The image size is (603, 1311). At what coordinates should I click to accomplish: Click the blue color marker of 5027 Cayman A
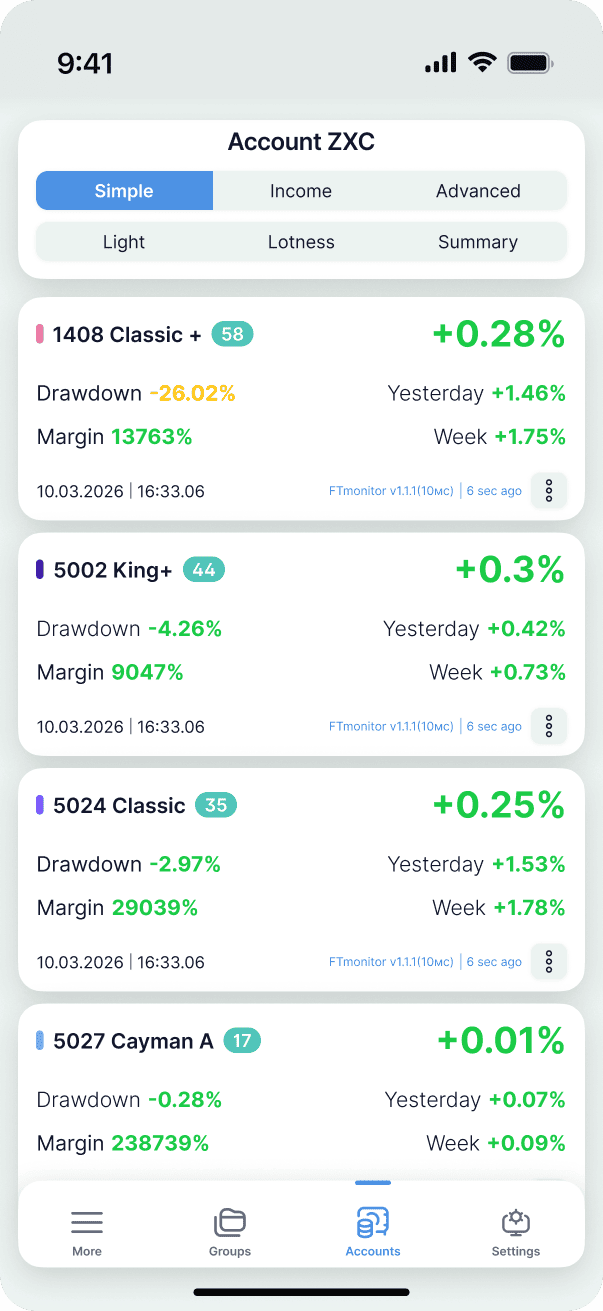[x=40, y=1041]
